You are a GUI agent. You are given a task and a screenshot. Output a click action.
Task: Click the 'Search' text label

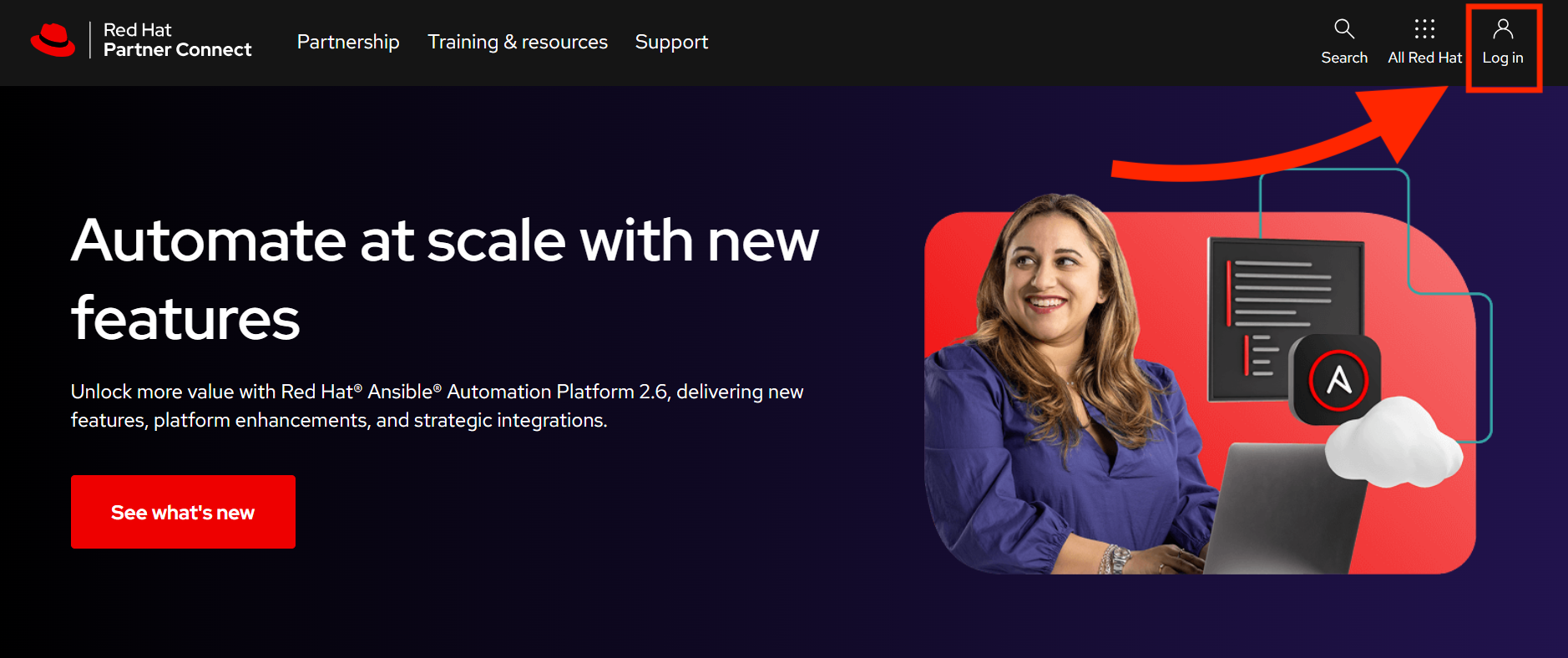1344,58
